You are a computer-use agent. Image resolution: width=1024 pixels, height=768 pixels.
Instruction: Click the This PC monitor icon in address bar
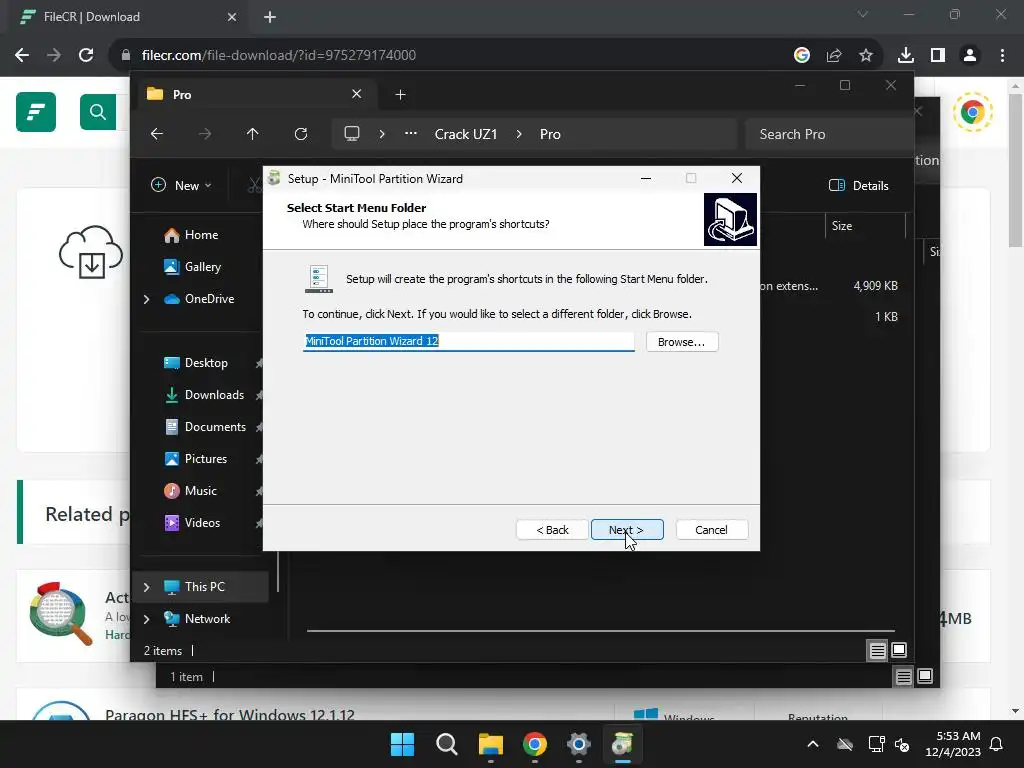click(352, 134)
